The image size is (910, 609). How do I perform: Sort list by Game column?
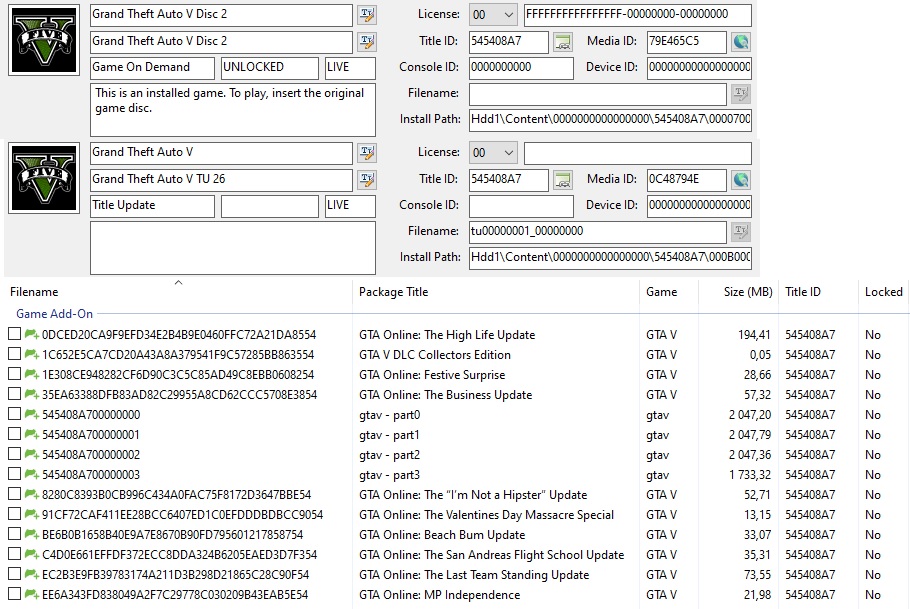669,291
